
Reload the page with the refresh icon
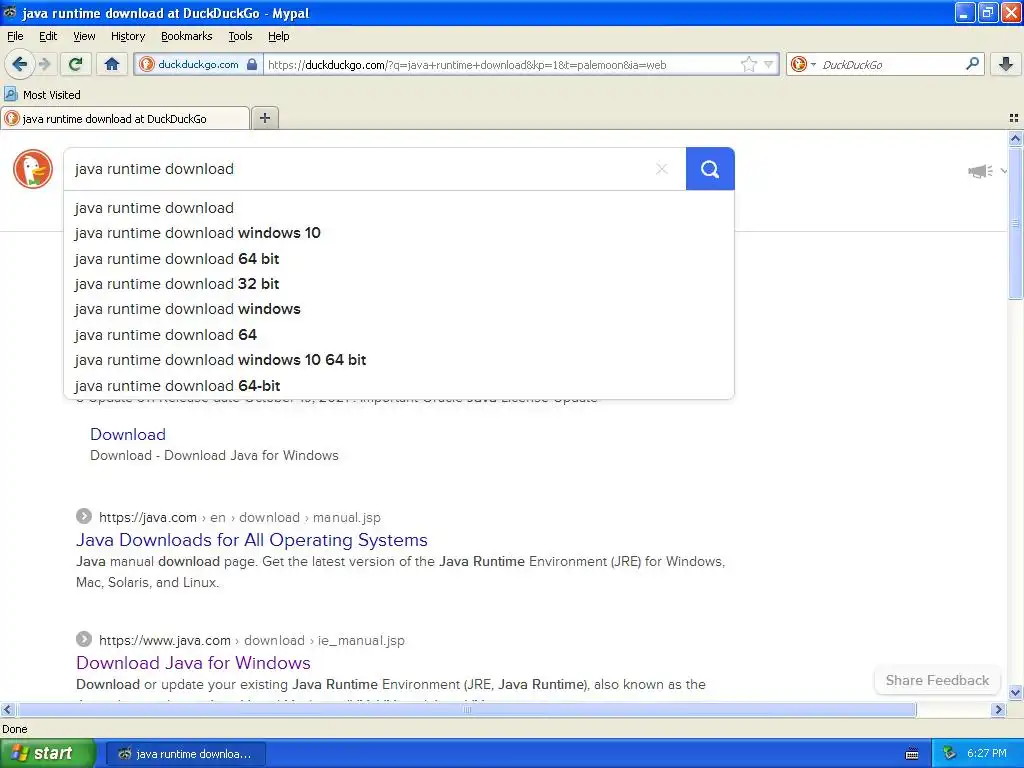pyautogui.click(x=76, y=64)
